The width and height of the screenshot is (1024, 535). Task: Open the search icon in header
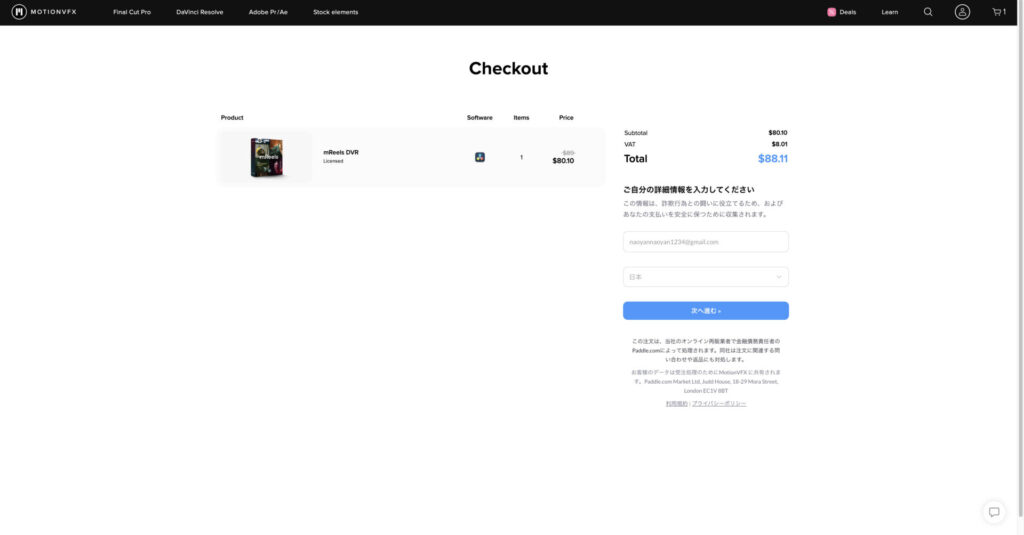[x=927, y=12]
